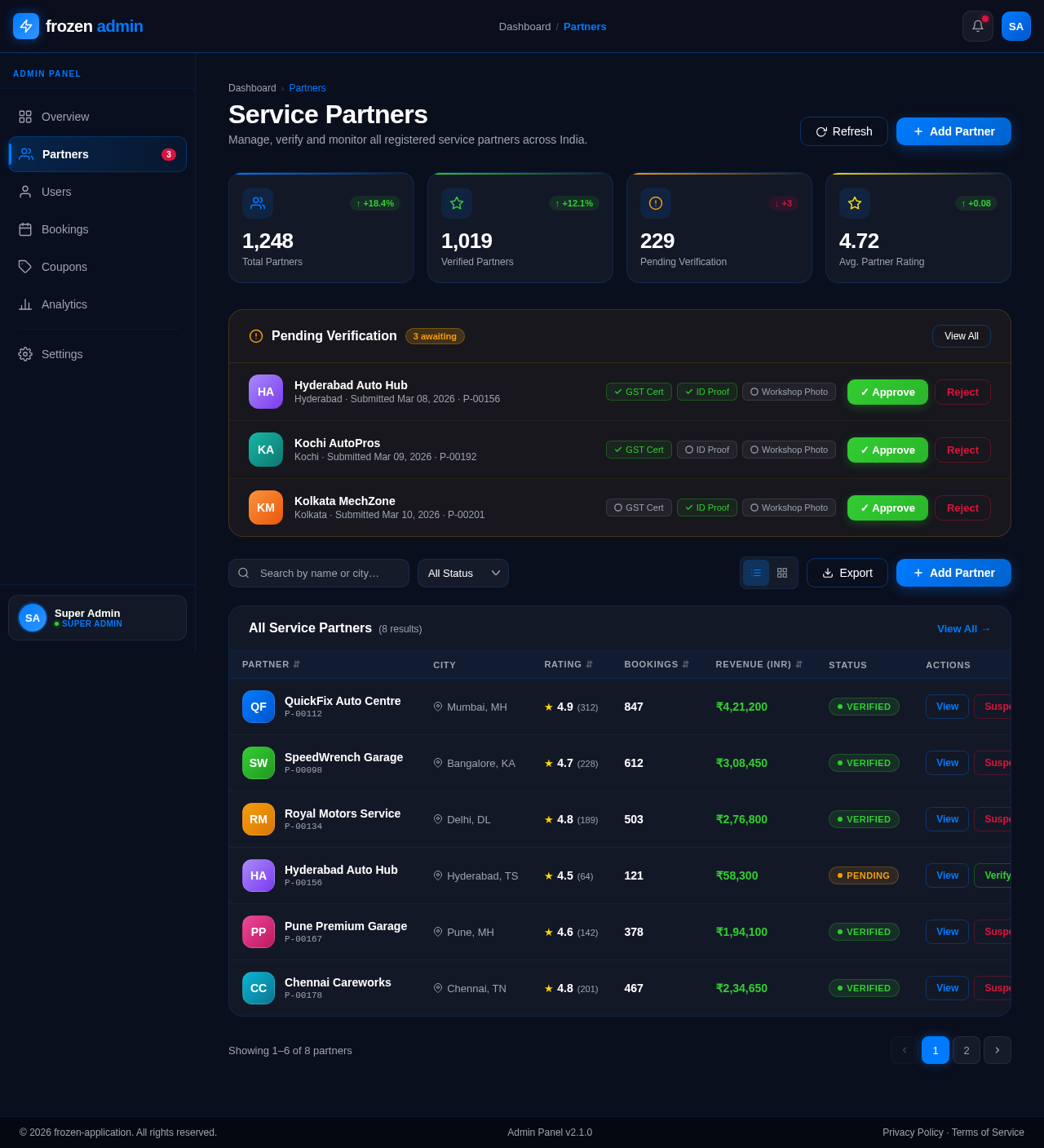1044x1148 pixels.
Task: Open the Coupons sidebar item
Action: (64, 267)
